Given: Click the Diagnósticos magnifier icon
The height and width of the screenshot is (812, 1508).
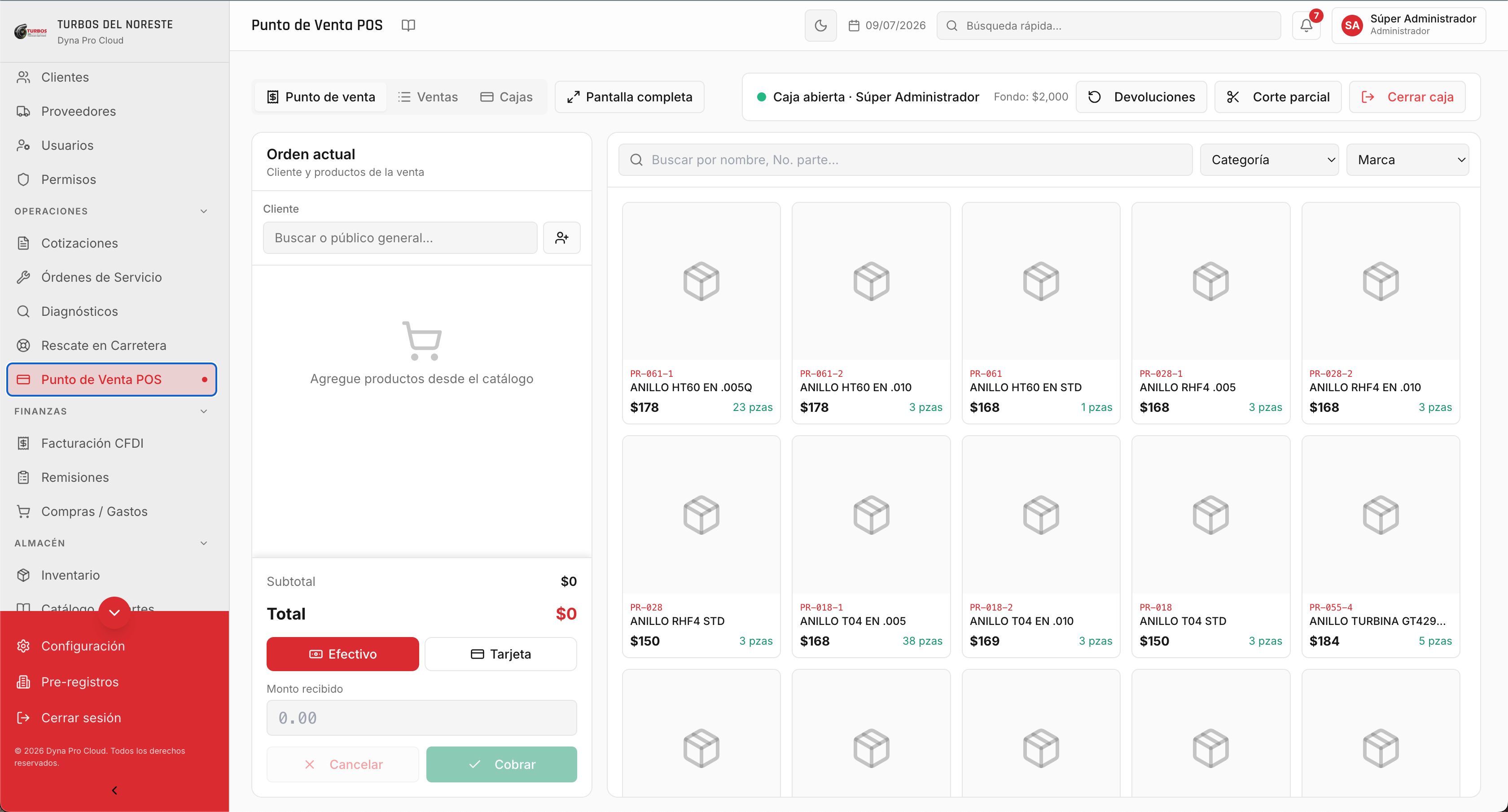Looking at the screenshot, I should 23,311.
